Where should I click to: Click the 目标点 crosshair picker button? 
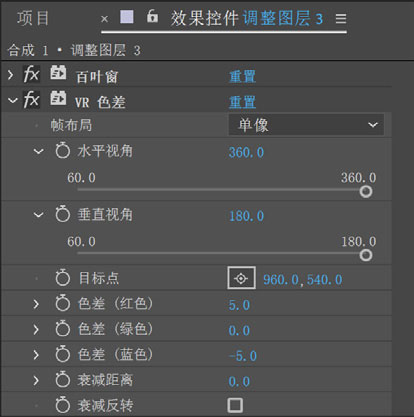coord(241,278)
